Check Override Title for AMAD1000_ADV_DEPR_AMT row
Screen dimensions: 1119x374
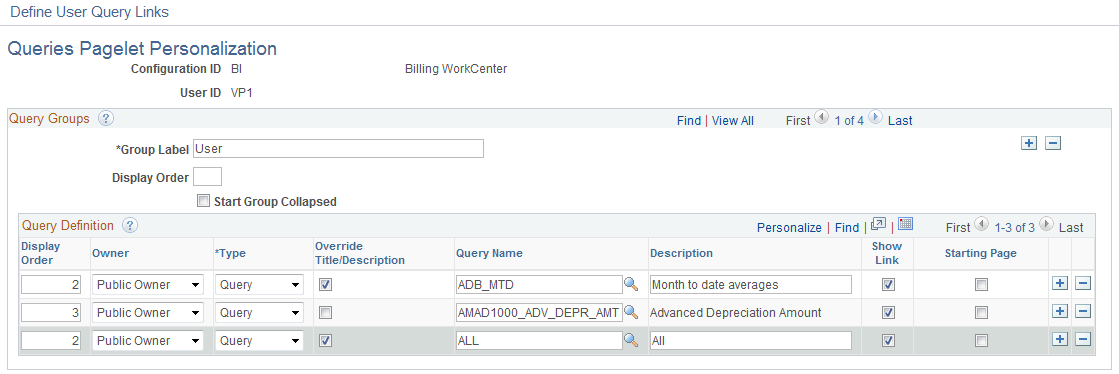point(325,313)
